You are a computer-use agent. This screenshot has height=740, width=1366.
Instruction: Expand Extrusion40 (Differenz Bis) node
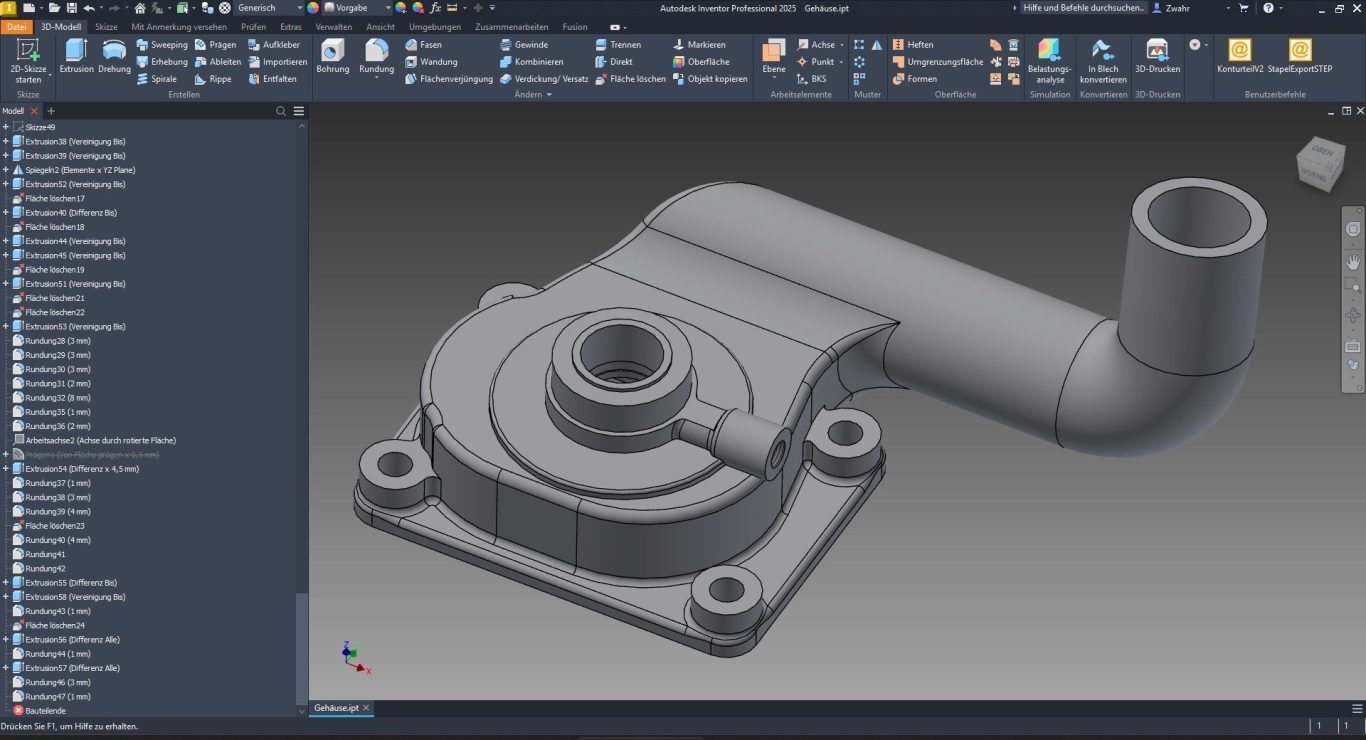6,213
